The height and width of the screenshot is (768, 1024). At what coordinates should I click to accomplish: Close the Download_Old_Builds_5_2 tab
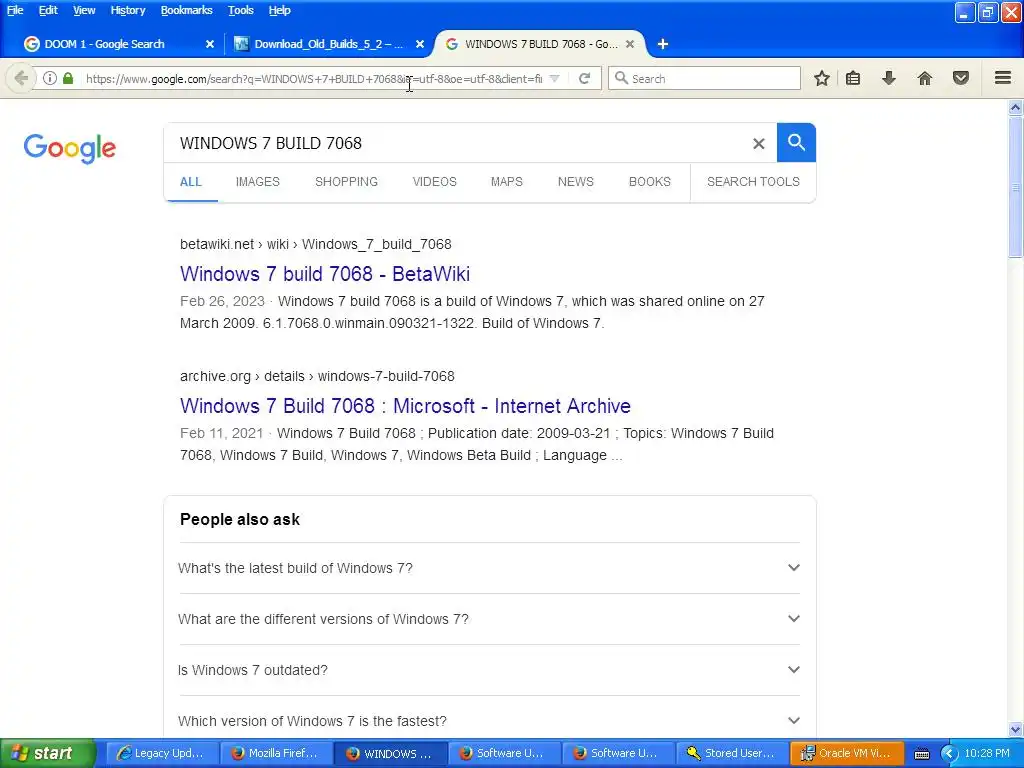click(420, 44)
